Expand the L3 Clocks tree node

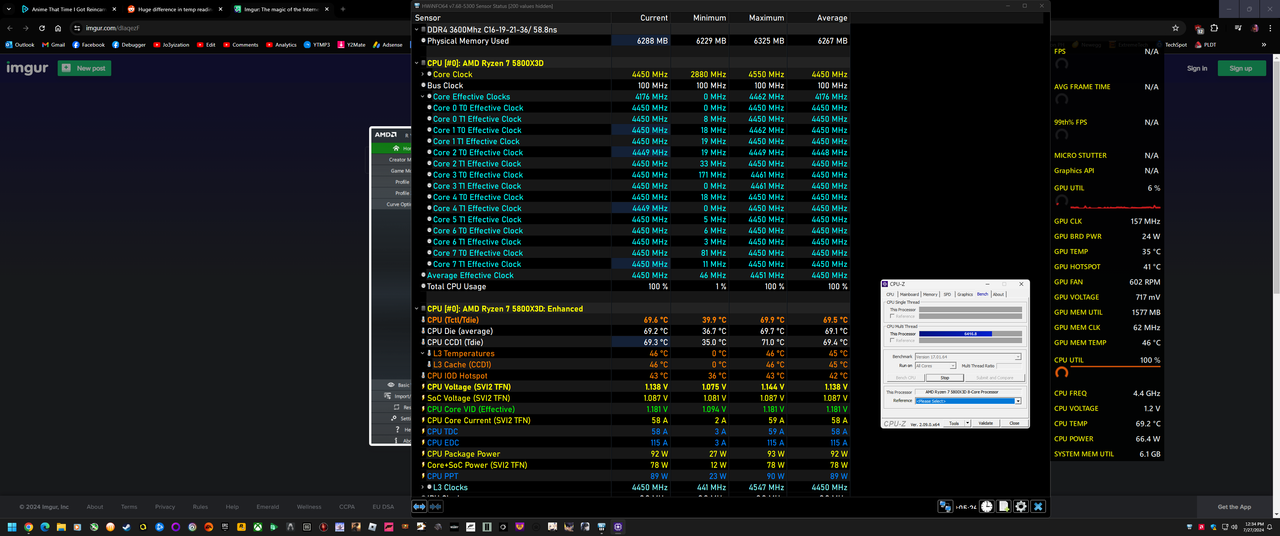(424, 488)
